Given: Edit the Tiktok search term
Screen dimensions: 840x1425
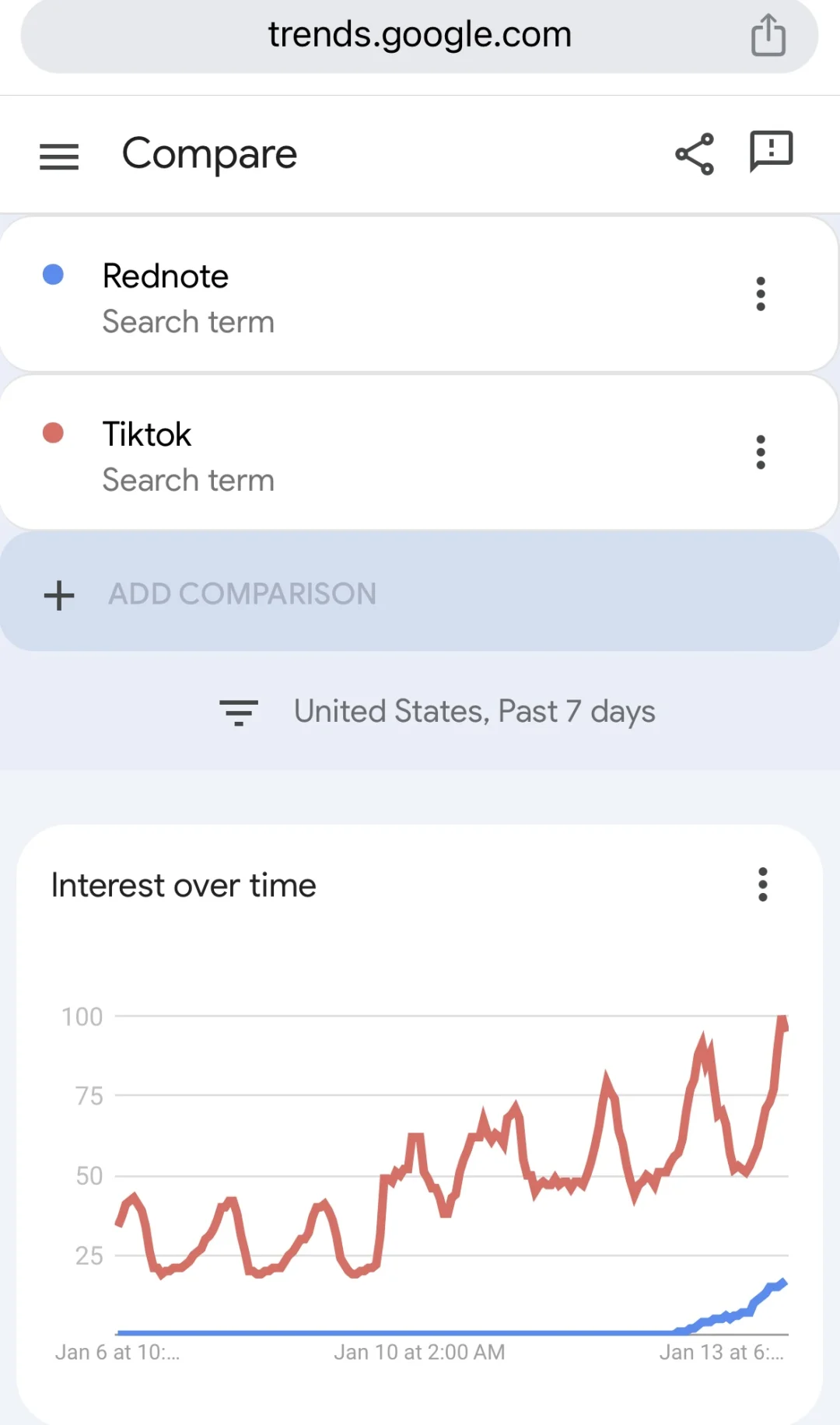Looking at the screenshot, I should 147,435.
